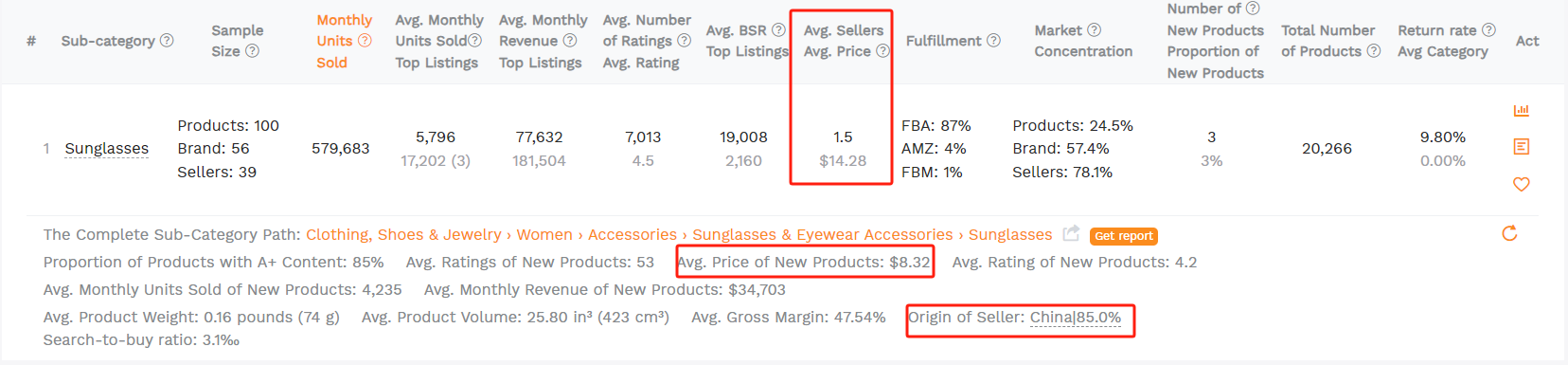Click the refresh icon in details row
Screen dimensions: 1568x365
click(x=1509, y=233)
